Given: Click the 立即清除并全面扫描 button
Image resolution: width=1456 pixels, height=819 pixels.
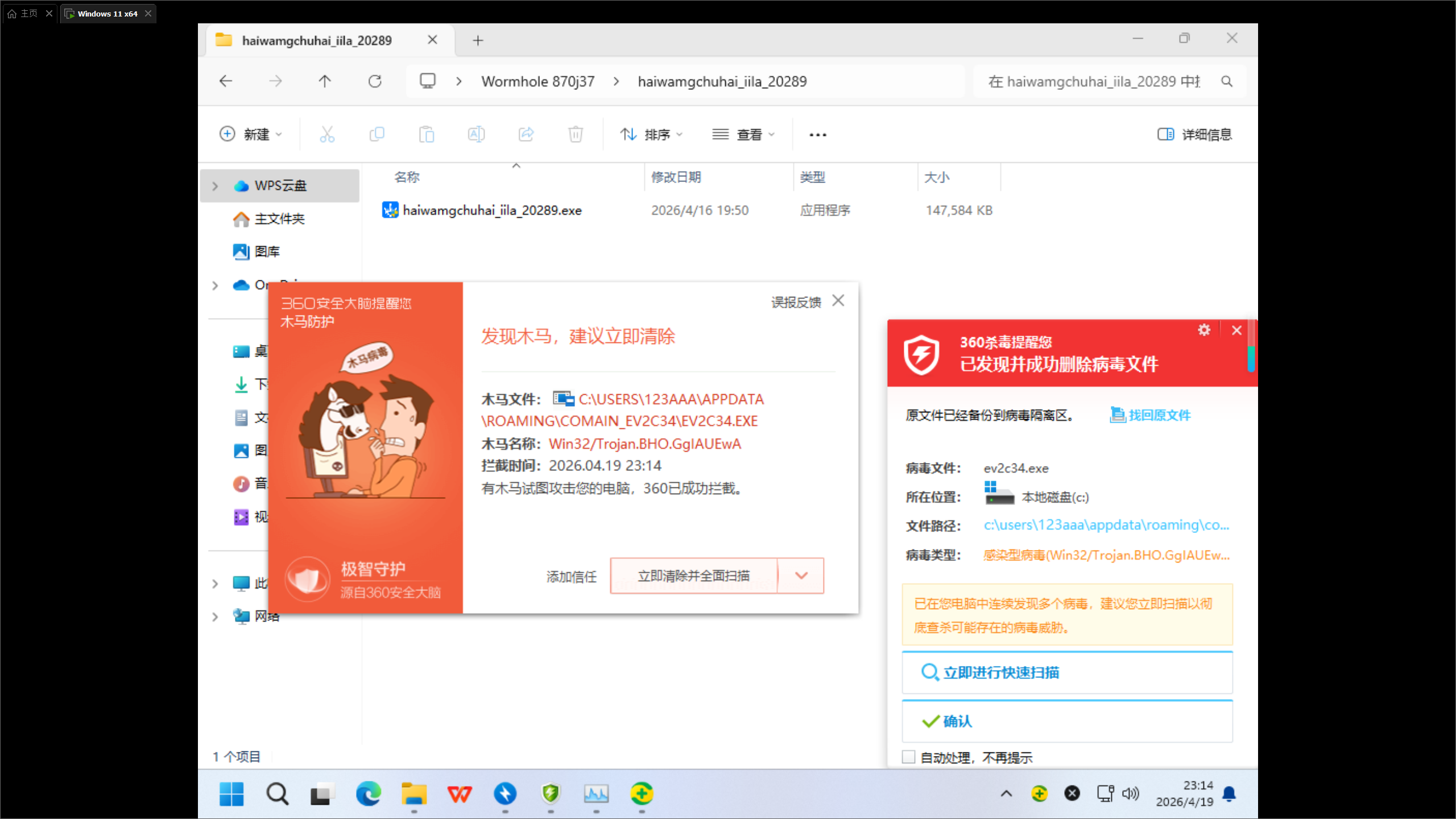Looking at the screenshot, I should coord(693,576).
